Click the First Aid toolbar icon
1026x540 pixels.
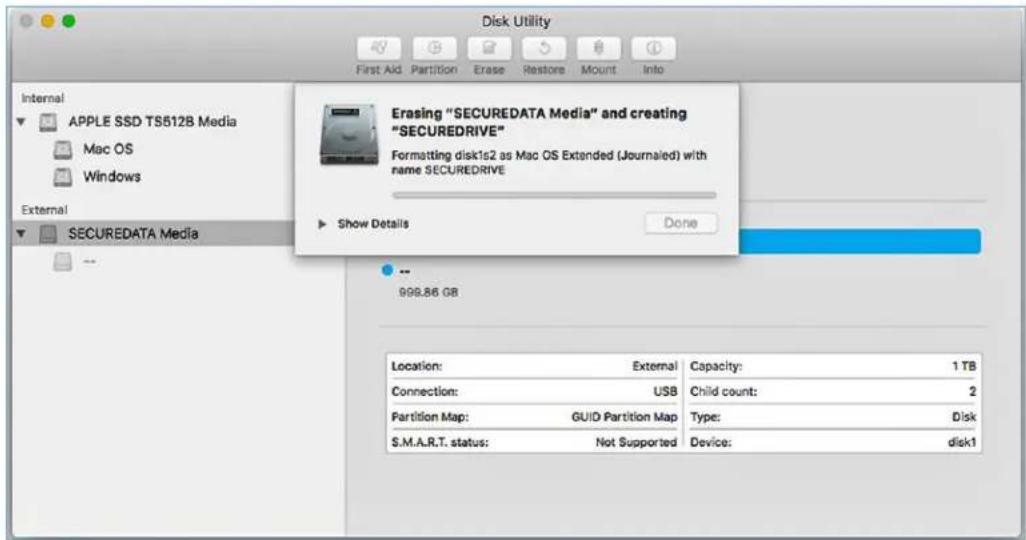[379, 48]
